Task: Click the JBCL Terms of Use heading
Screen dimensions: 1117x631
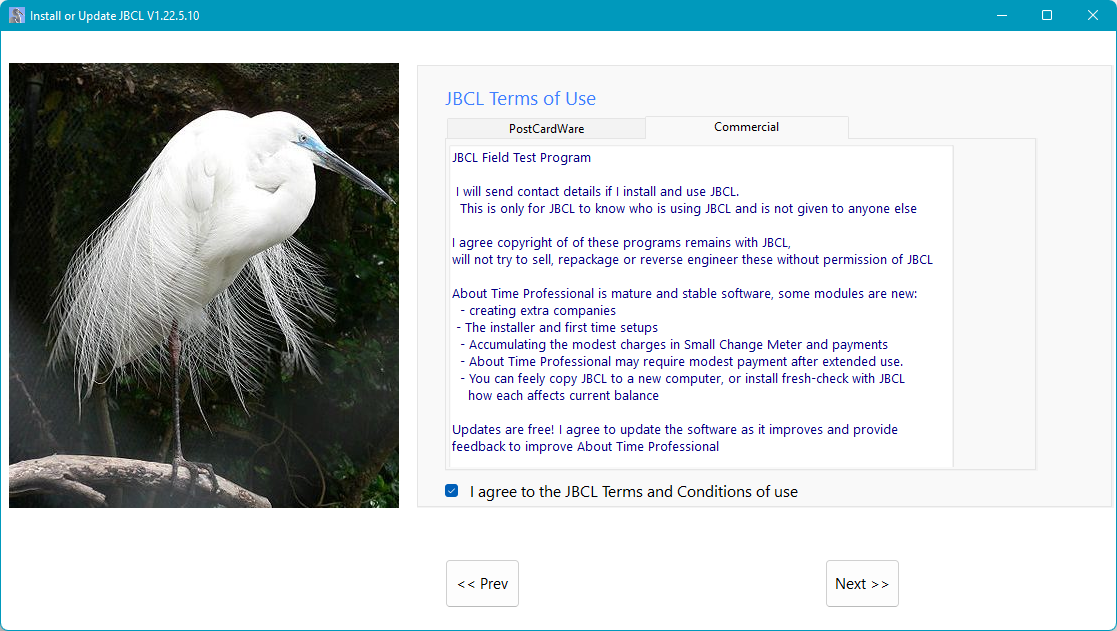Action: tap(520, 99)
